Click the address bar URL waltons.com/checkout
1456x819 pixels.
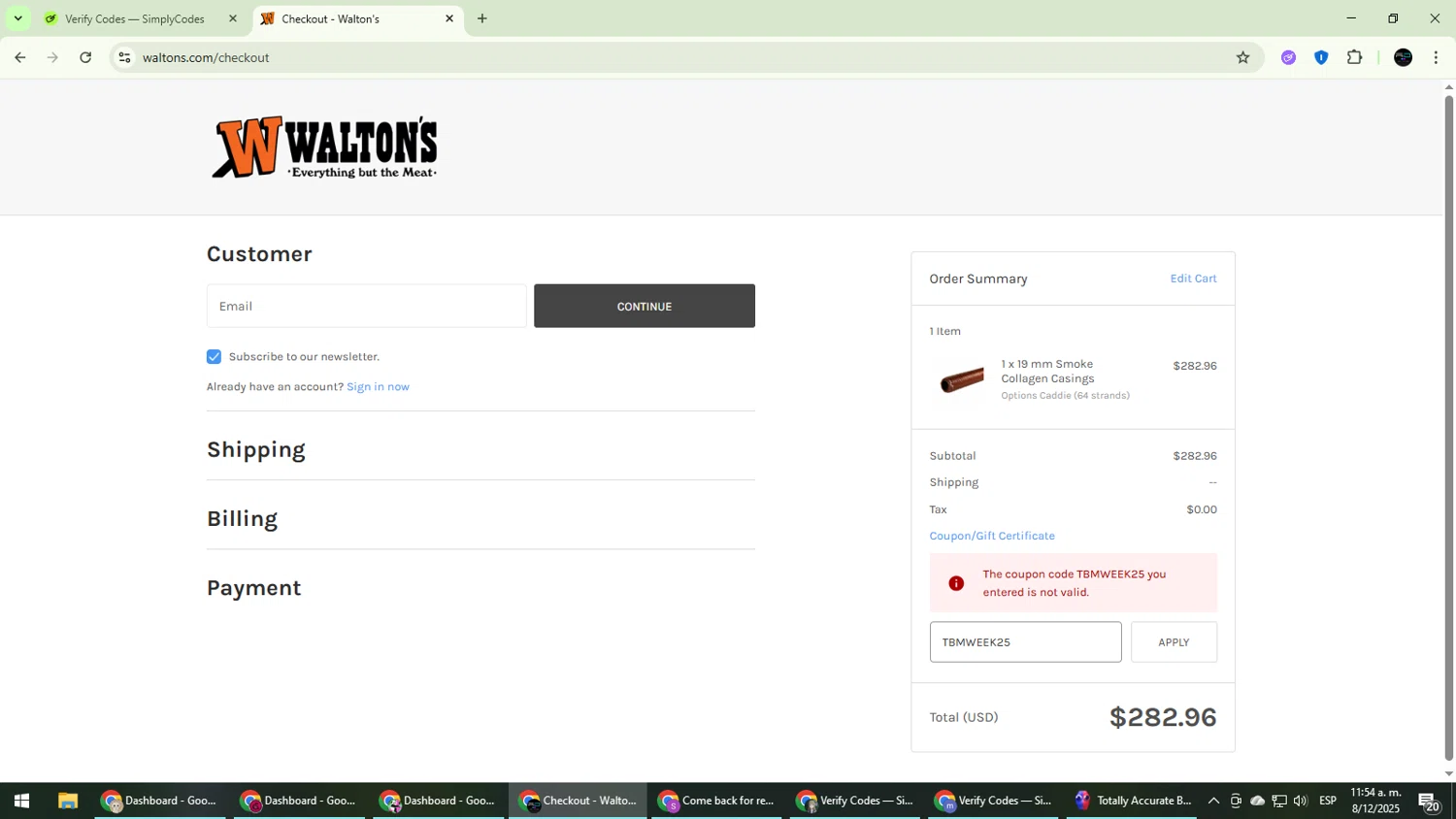(x=206, y=57)
